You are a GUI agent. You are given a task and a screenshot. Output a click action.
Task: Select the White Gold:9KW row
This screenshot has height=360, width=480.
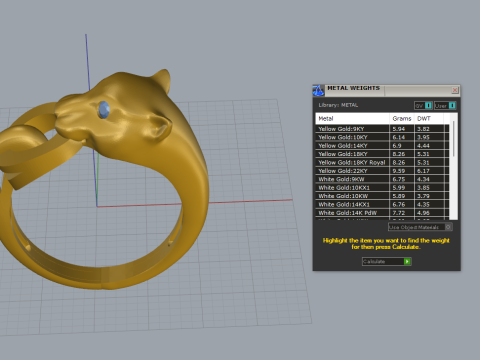point(382,179)
